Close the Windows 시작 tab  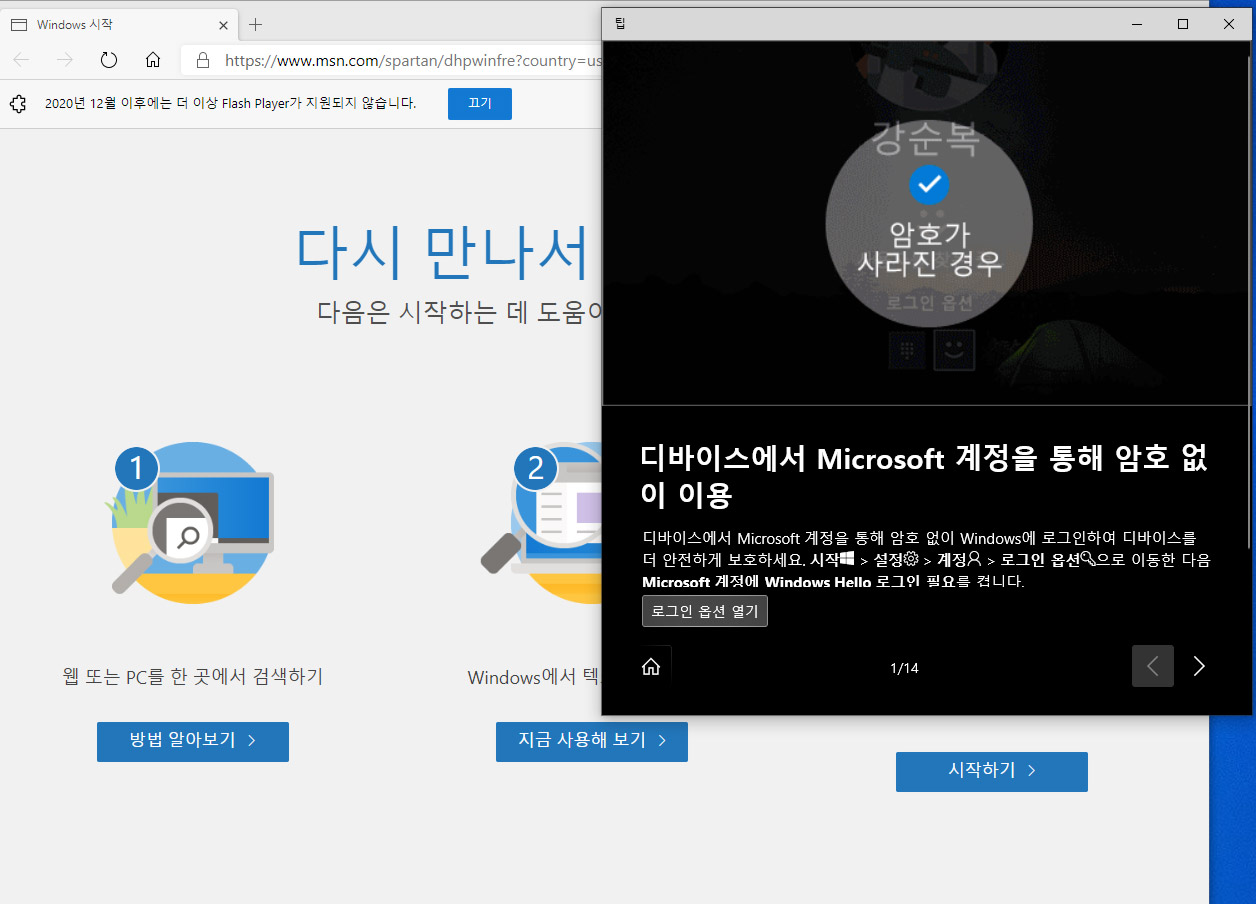(223, 24)
